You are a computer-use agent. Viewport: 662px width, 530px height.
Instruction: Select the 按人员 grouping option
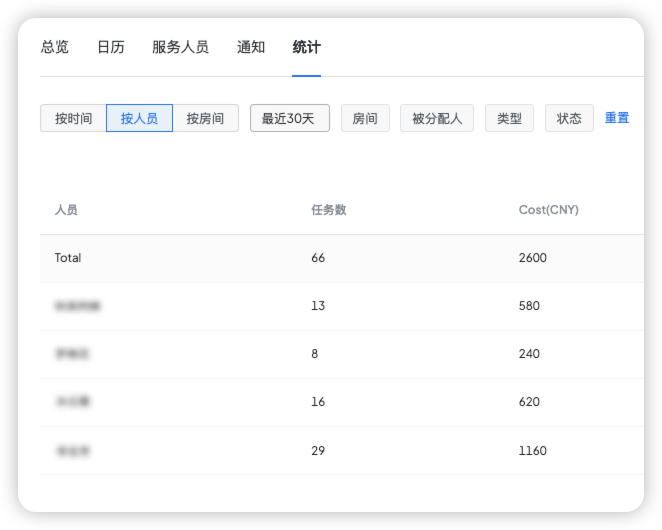(139, 118)
